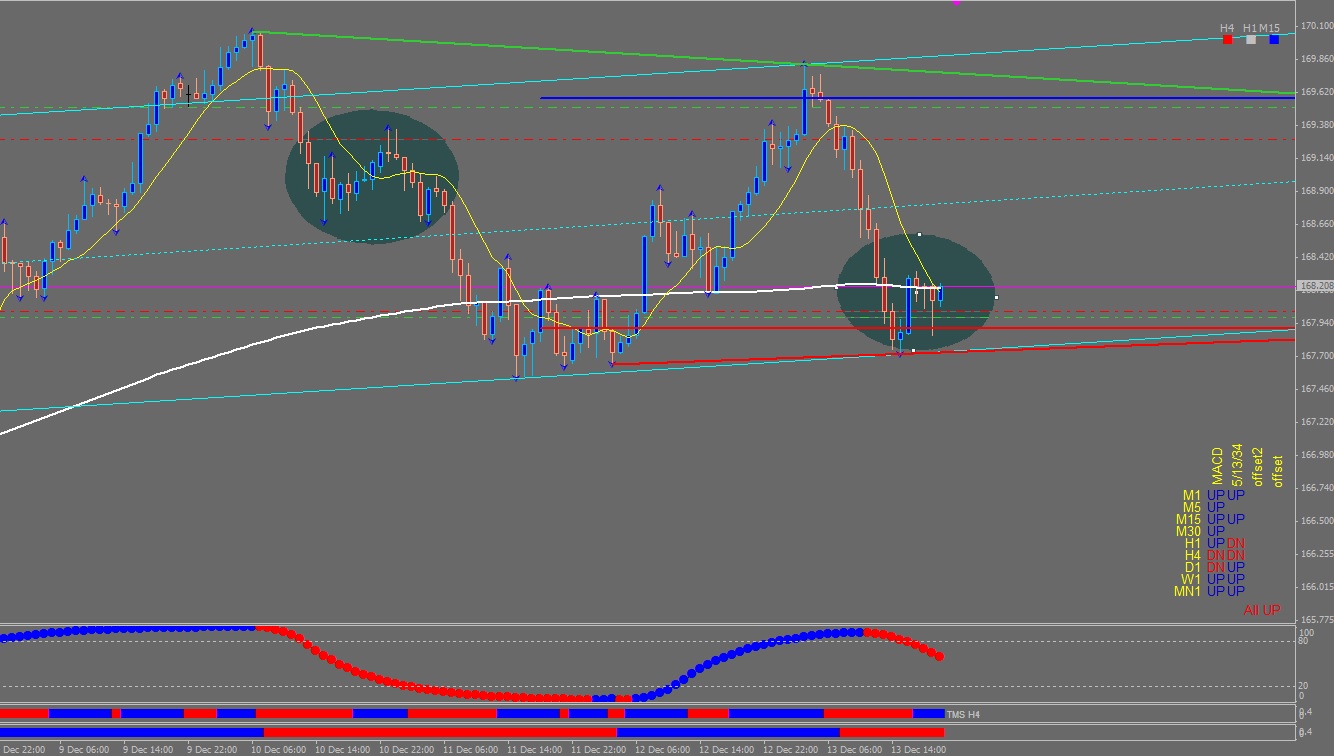Select the M30 row label in dashboard
The image size is (1334, 756).
point(1188,531)
